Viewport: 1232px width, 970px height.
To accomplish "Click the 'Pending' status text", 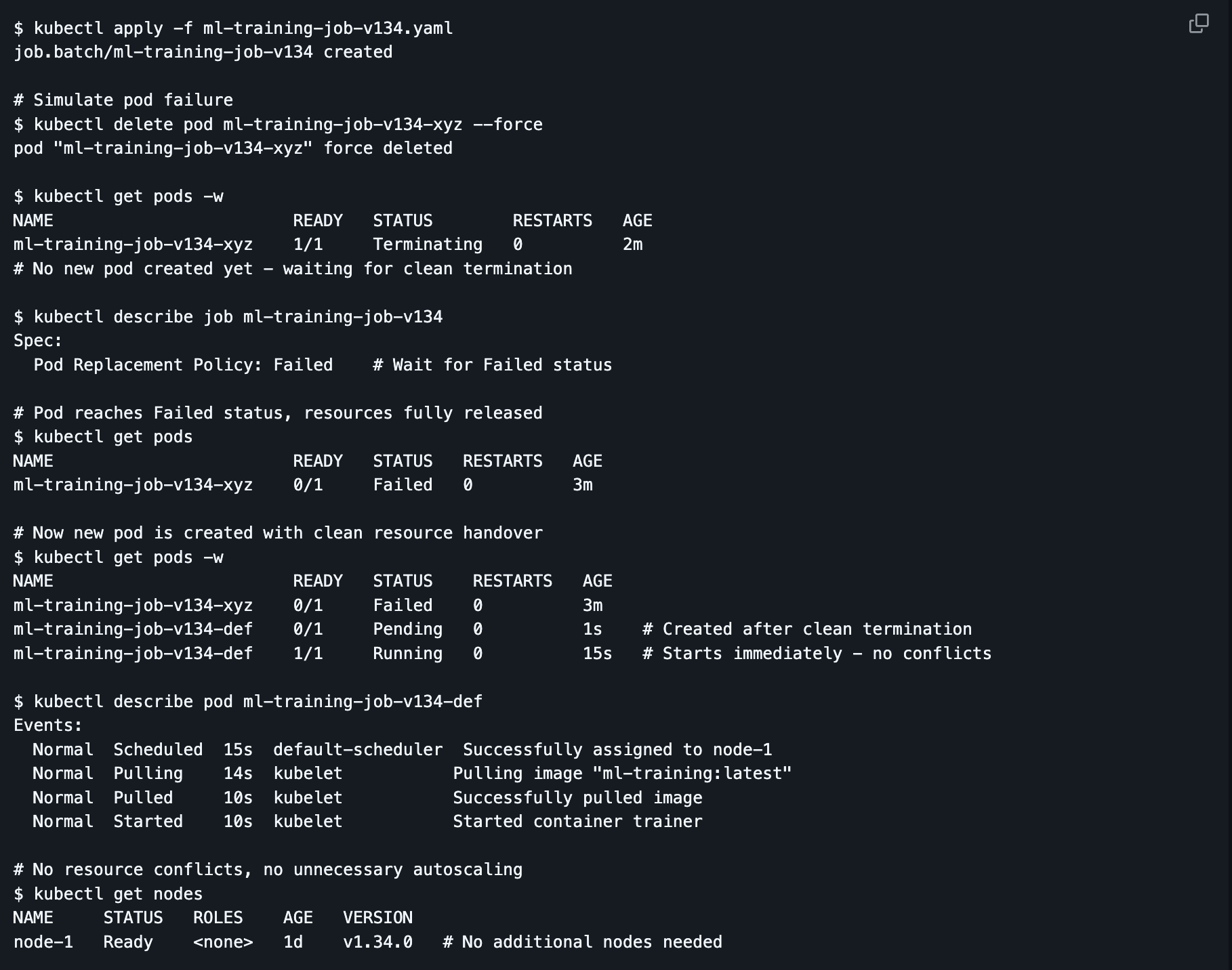I will (407, 629).
